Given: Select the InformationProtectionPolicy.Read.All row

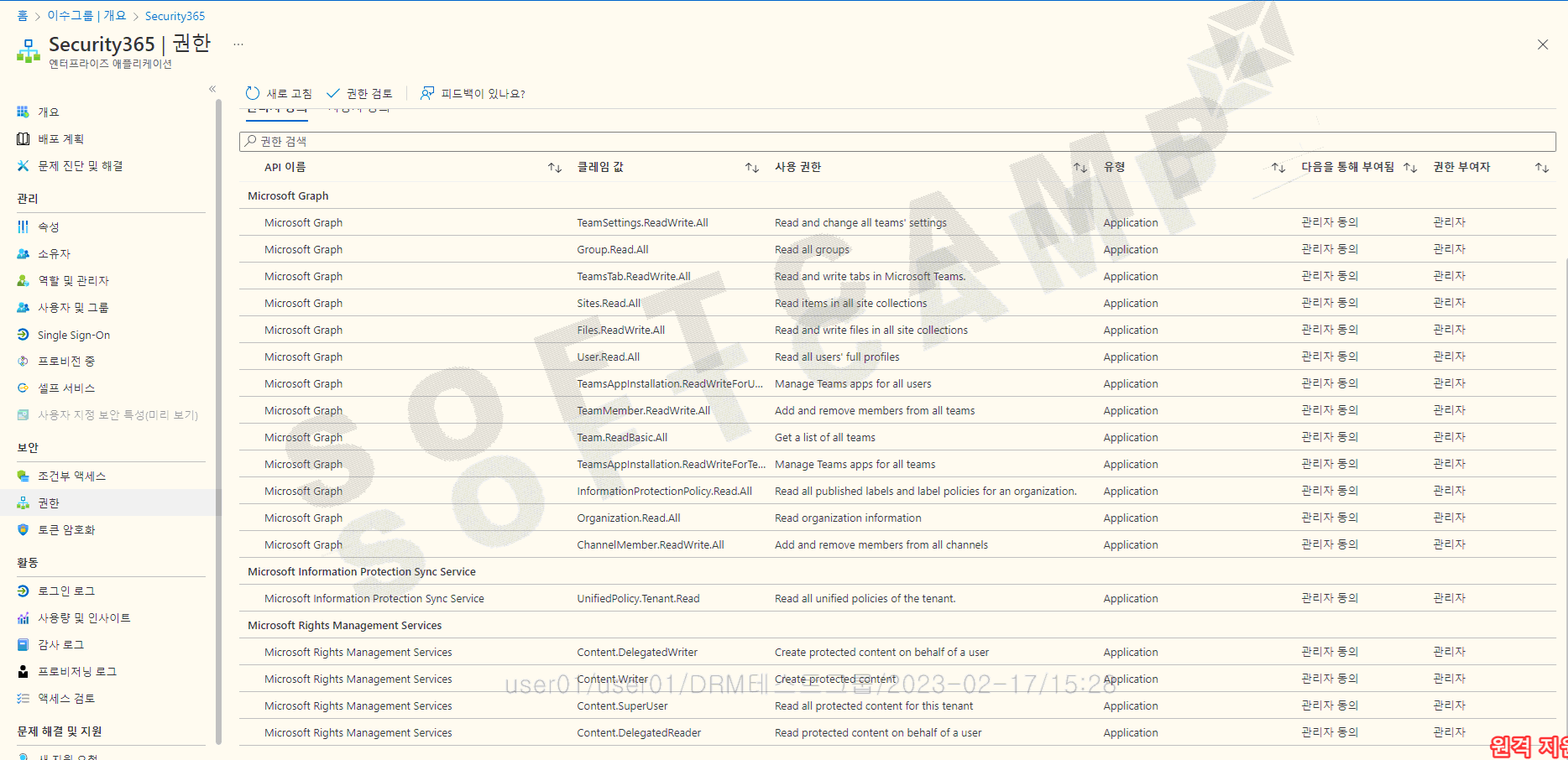Looking at the screenshot, I should (x=897, y=491).
